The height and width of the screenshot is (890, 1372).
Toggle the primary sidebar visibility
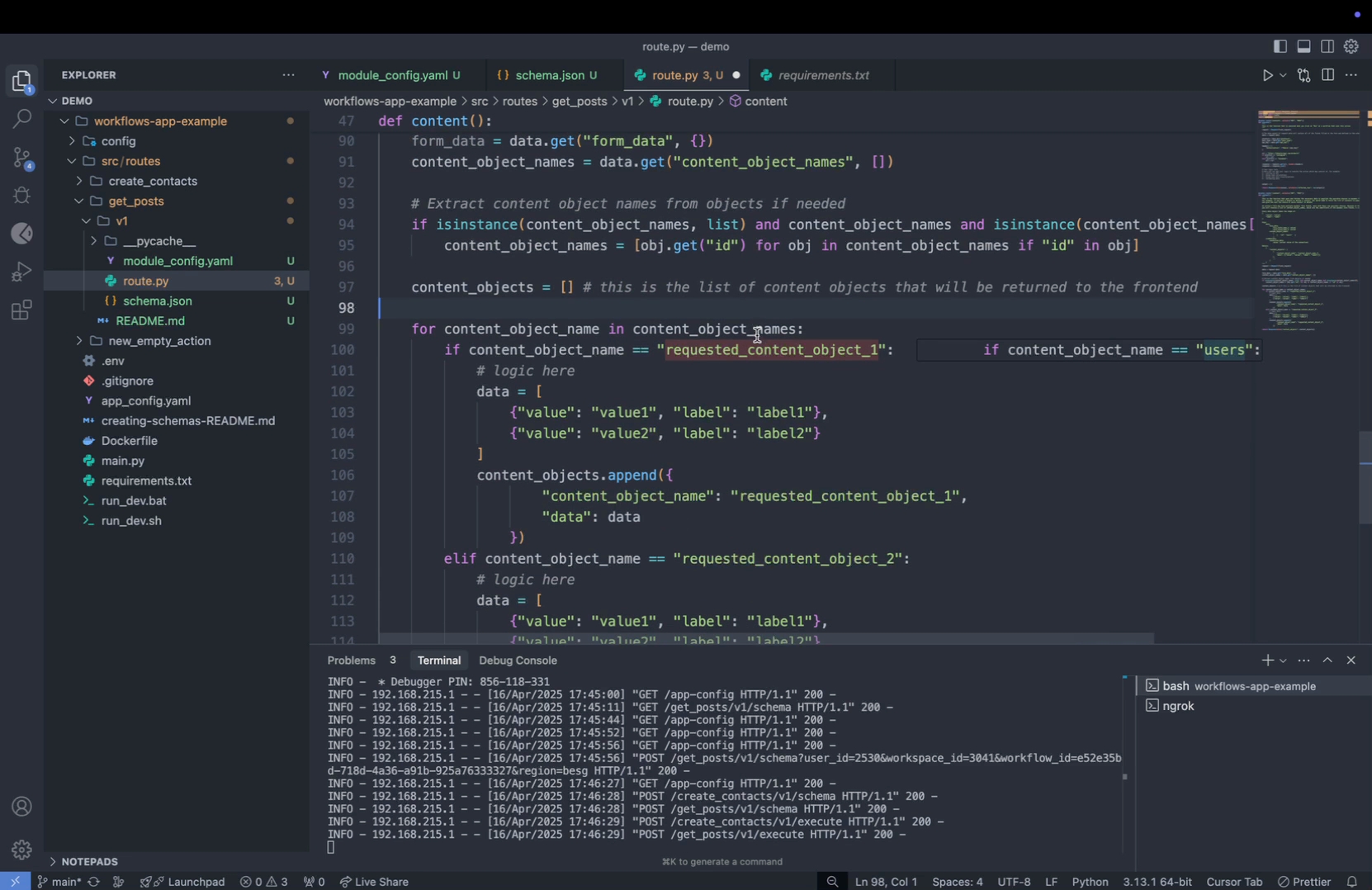1280,47
